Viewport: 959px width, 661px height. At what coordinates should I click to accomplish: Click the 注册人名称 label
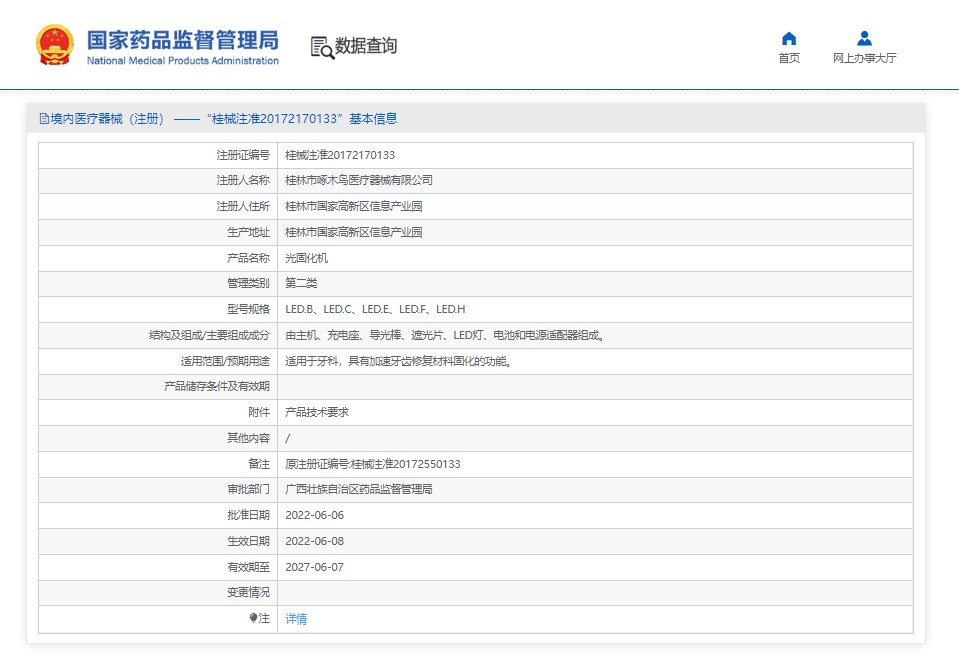(243, 180)
